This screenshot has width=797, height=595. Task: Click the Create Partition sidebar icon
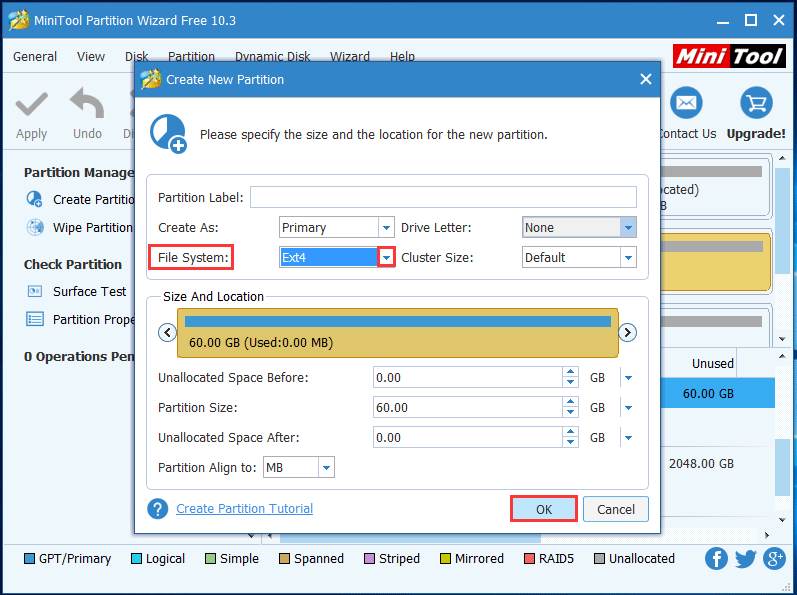(35, 199)
